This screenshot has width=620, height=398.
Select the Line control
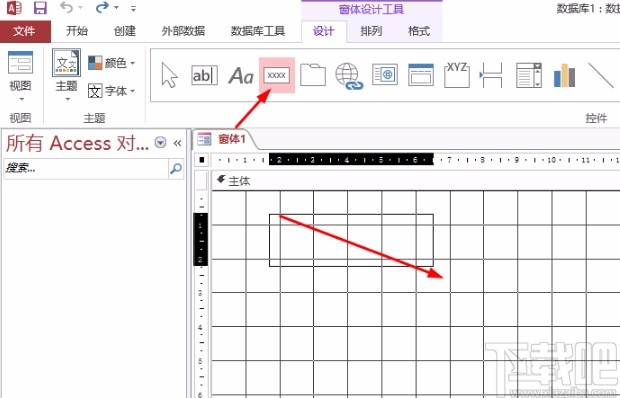coord(601,75)
